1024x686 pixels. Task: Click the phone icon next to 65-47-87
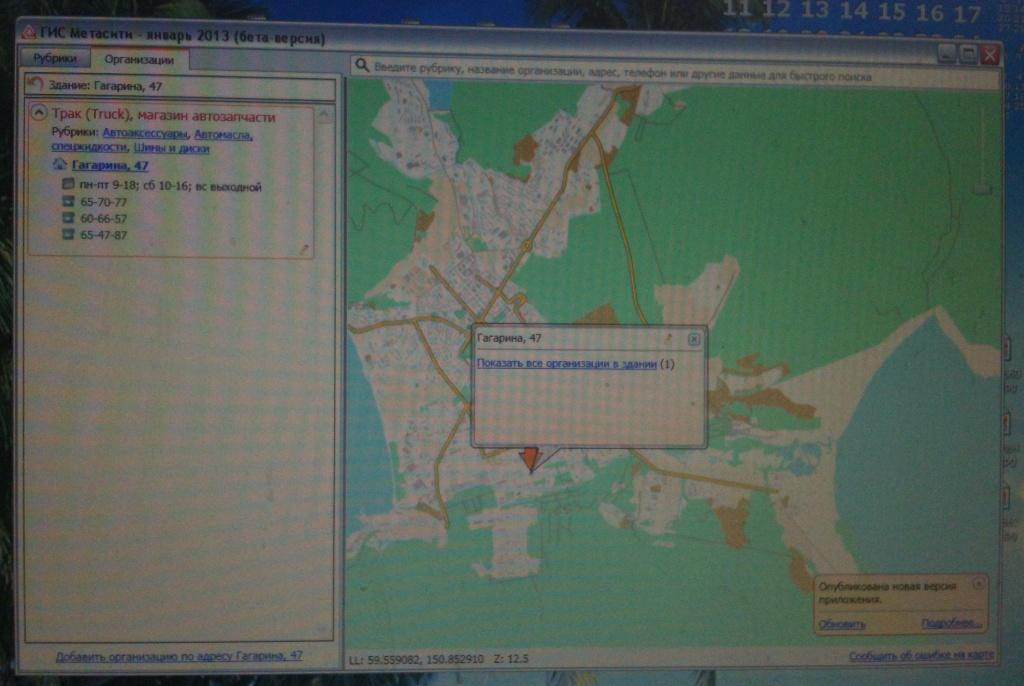point(68,234)
